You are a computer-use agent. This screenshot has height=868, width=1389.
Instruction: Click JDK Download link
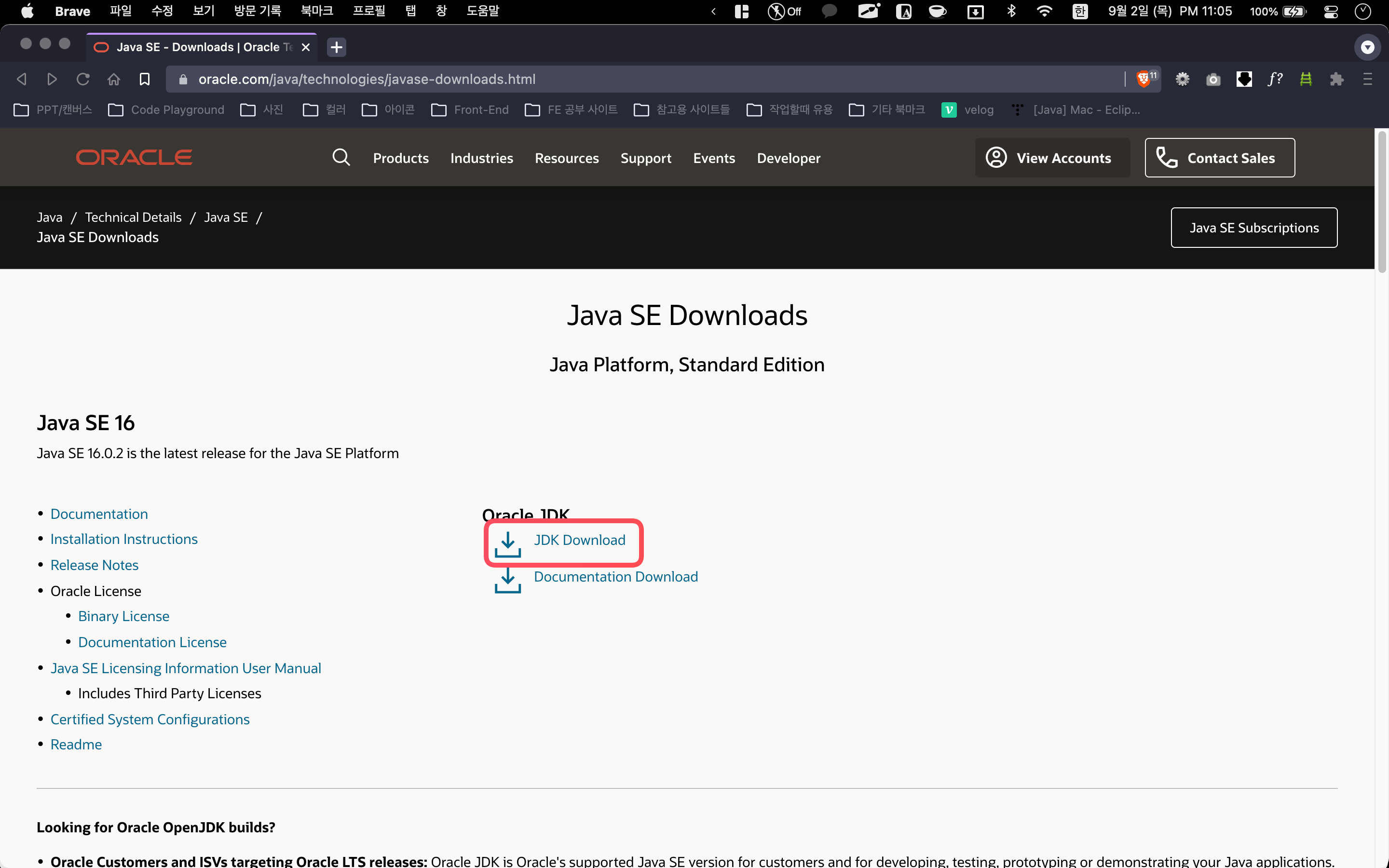coord(580,540)
